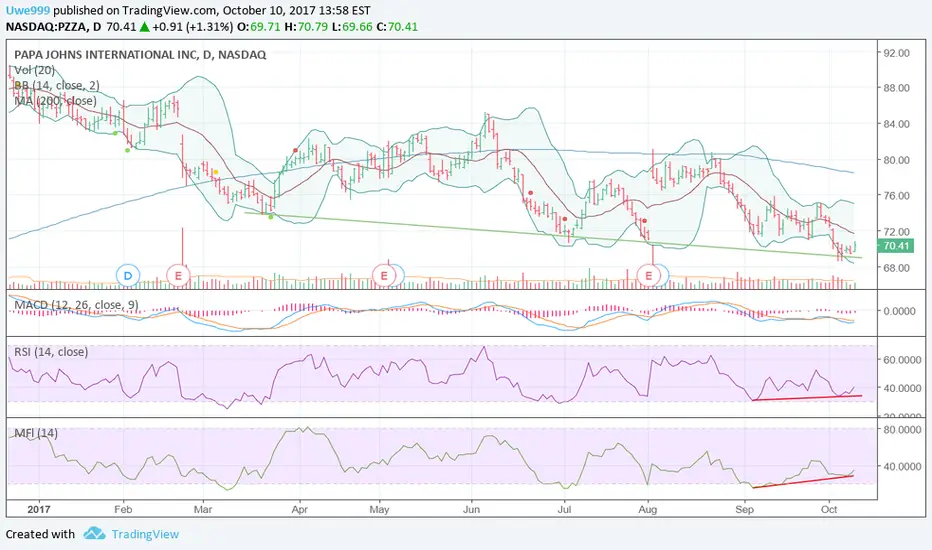Click the +0.91 (+1.31%) change value
The height and width of the screenshot is (550, 932).
[x=193, y=27]
